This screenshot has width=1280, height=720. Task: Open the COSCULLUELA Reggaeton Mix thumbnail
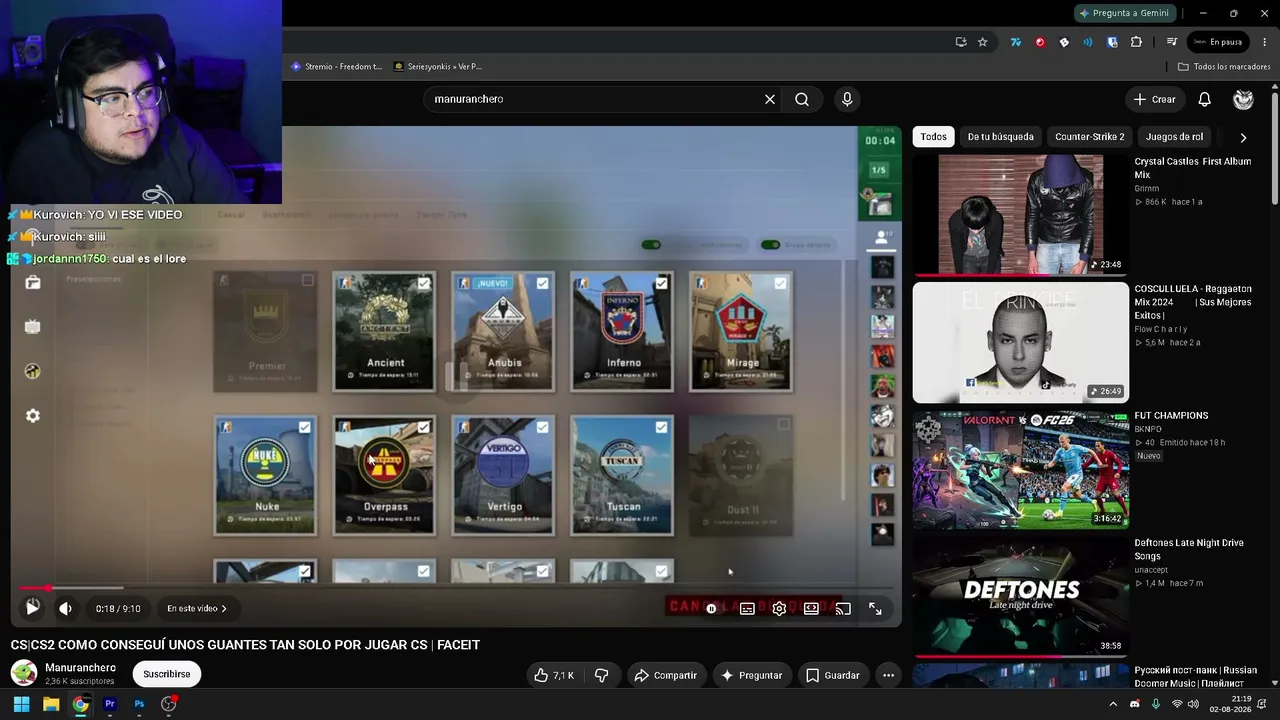1020,343
